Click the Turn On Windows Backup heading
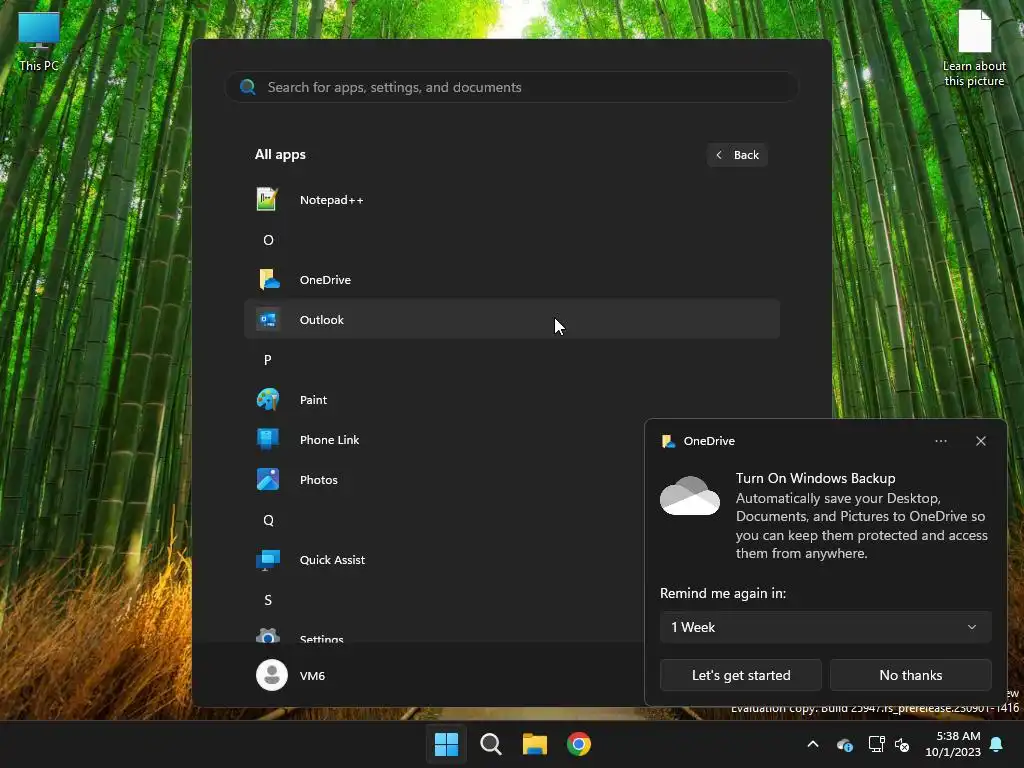Screen dimensions: 1024x768 pos(815,478)
